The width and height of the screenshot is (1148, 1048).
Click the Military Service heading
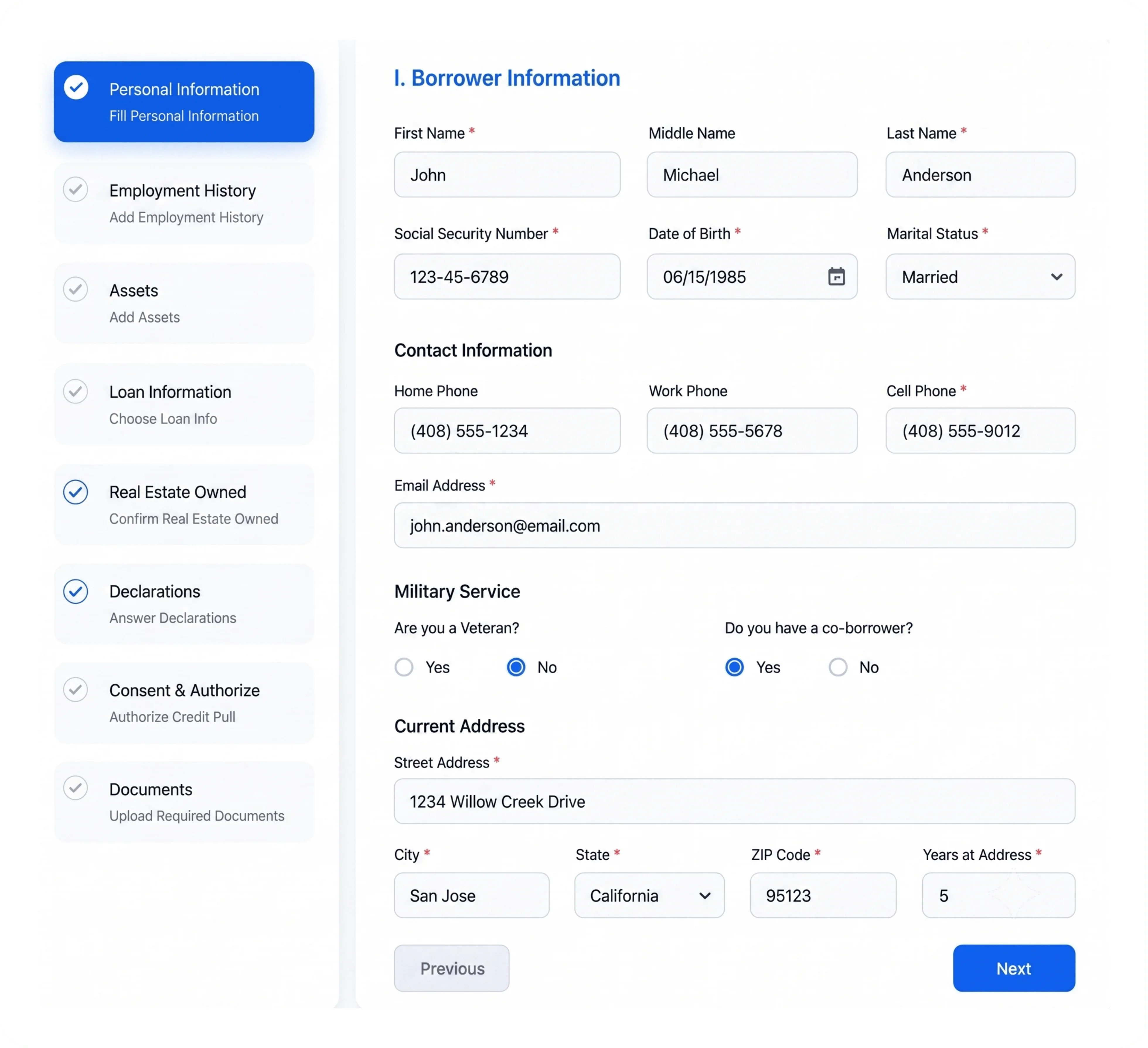tap(457, 592)
